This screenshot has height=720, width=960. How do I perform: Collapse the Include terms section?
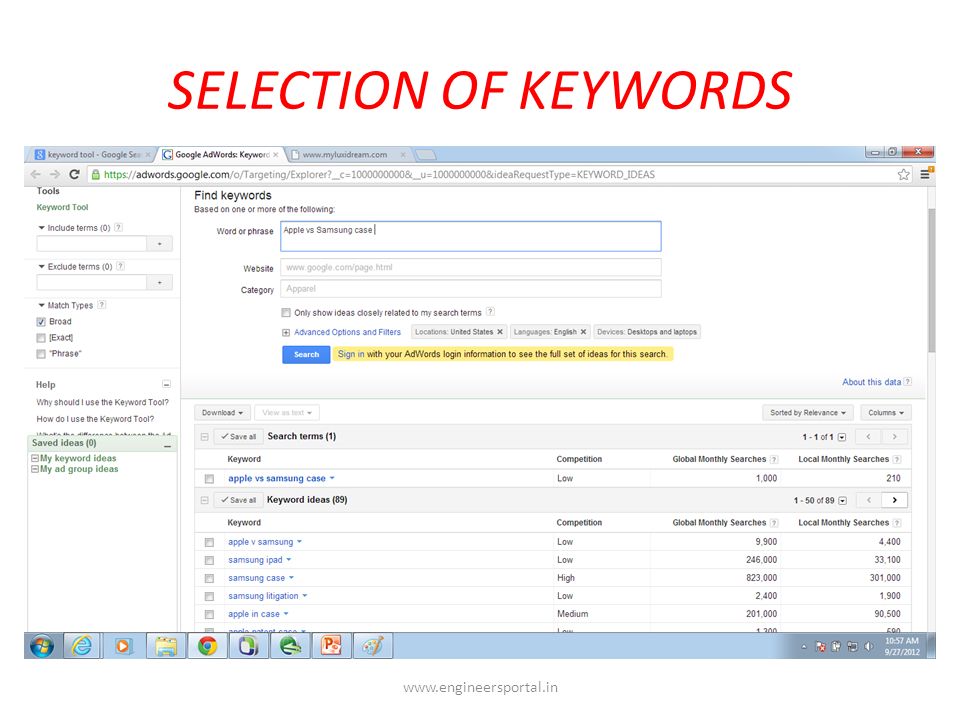(42, 228)
